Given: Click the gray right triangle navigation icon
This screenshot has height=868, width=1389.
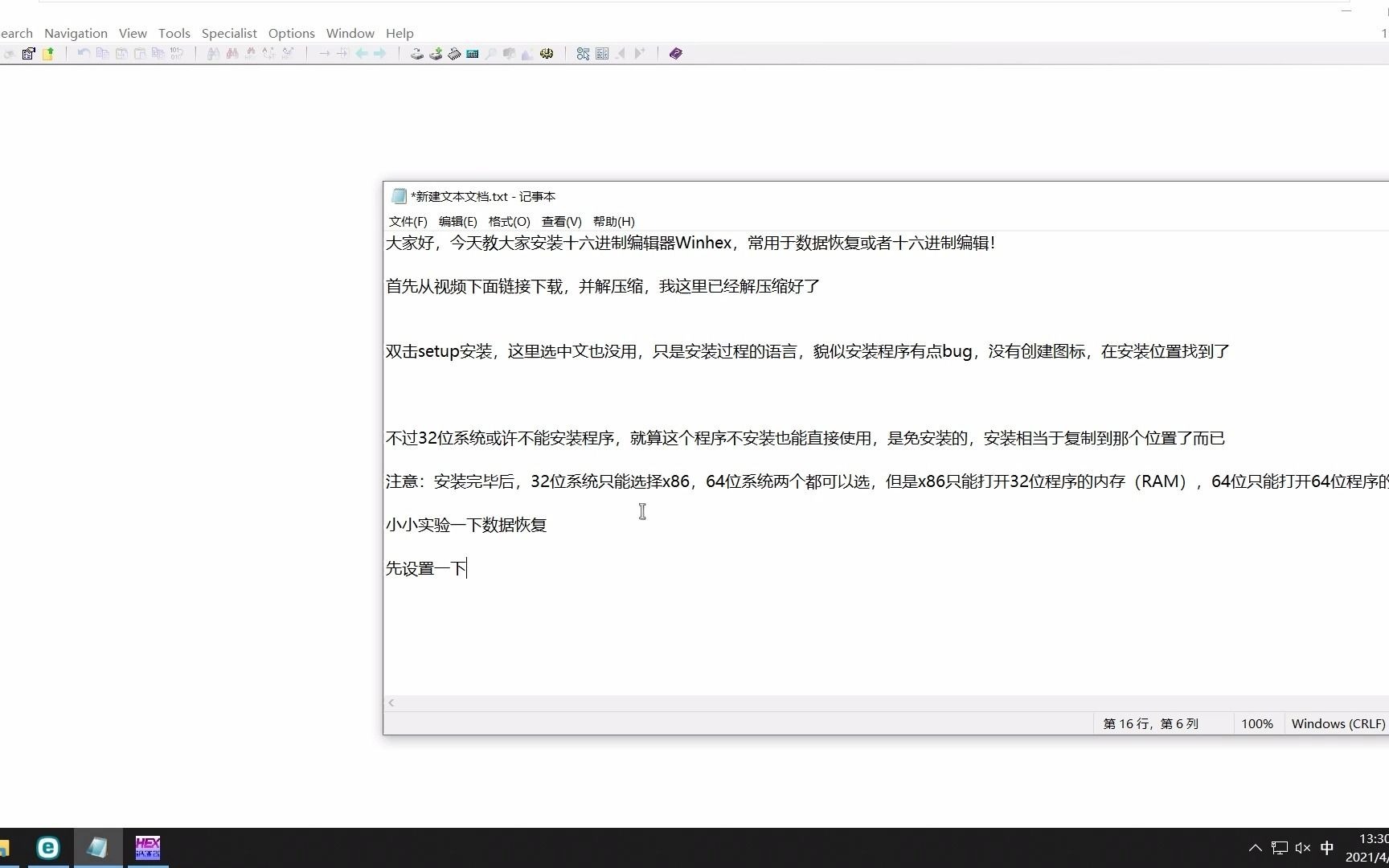Looking at the screenshot, I should pyautogui.click(x=640, y=54).
